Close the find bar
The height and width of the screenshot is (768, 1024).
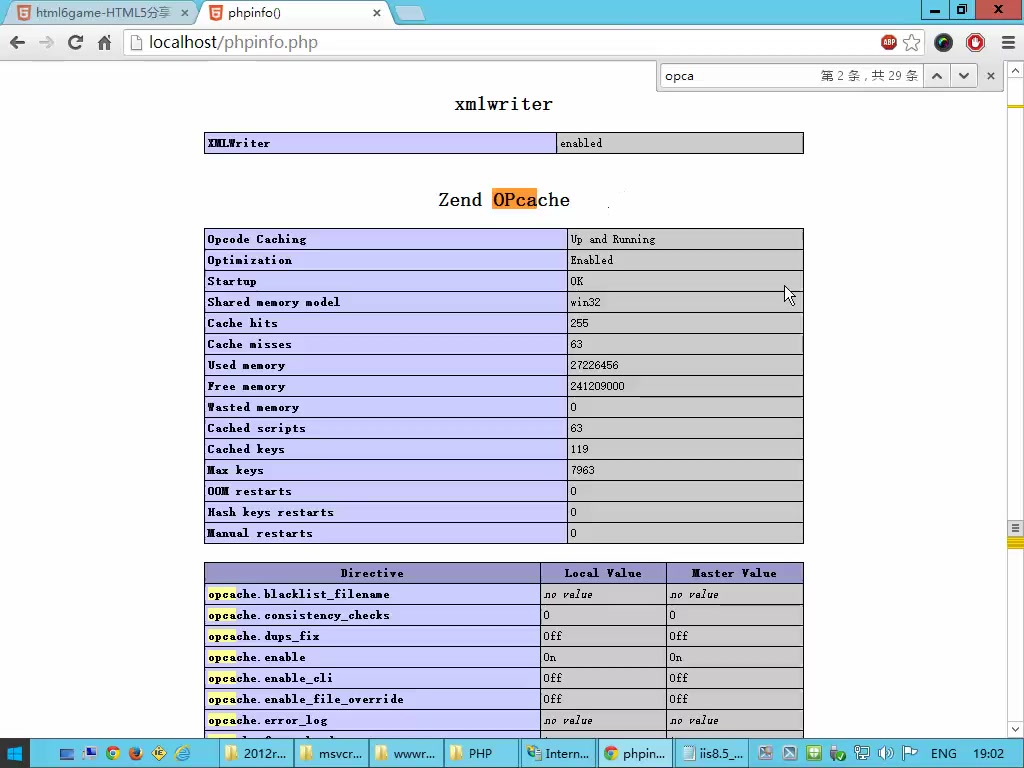(x=991, y=76)
